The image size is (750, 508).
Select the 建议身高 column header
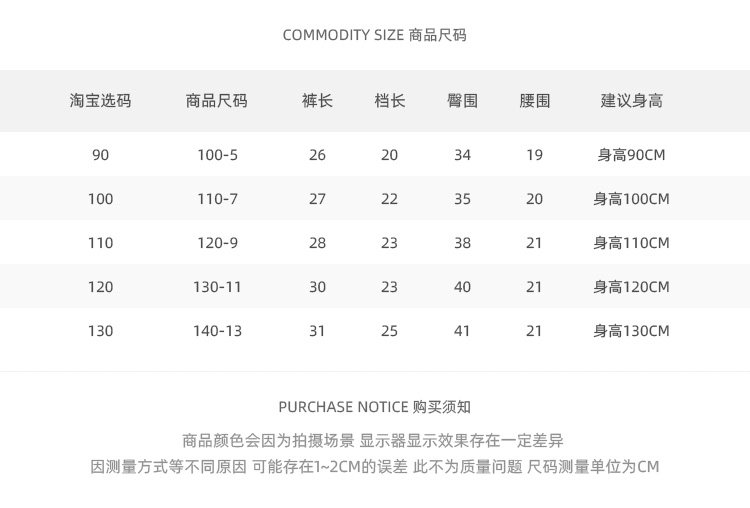pos(631,101)
